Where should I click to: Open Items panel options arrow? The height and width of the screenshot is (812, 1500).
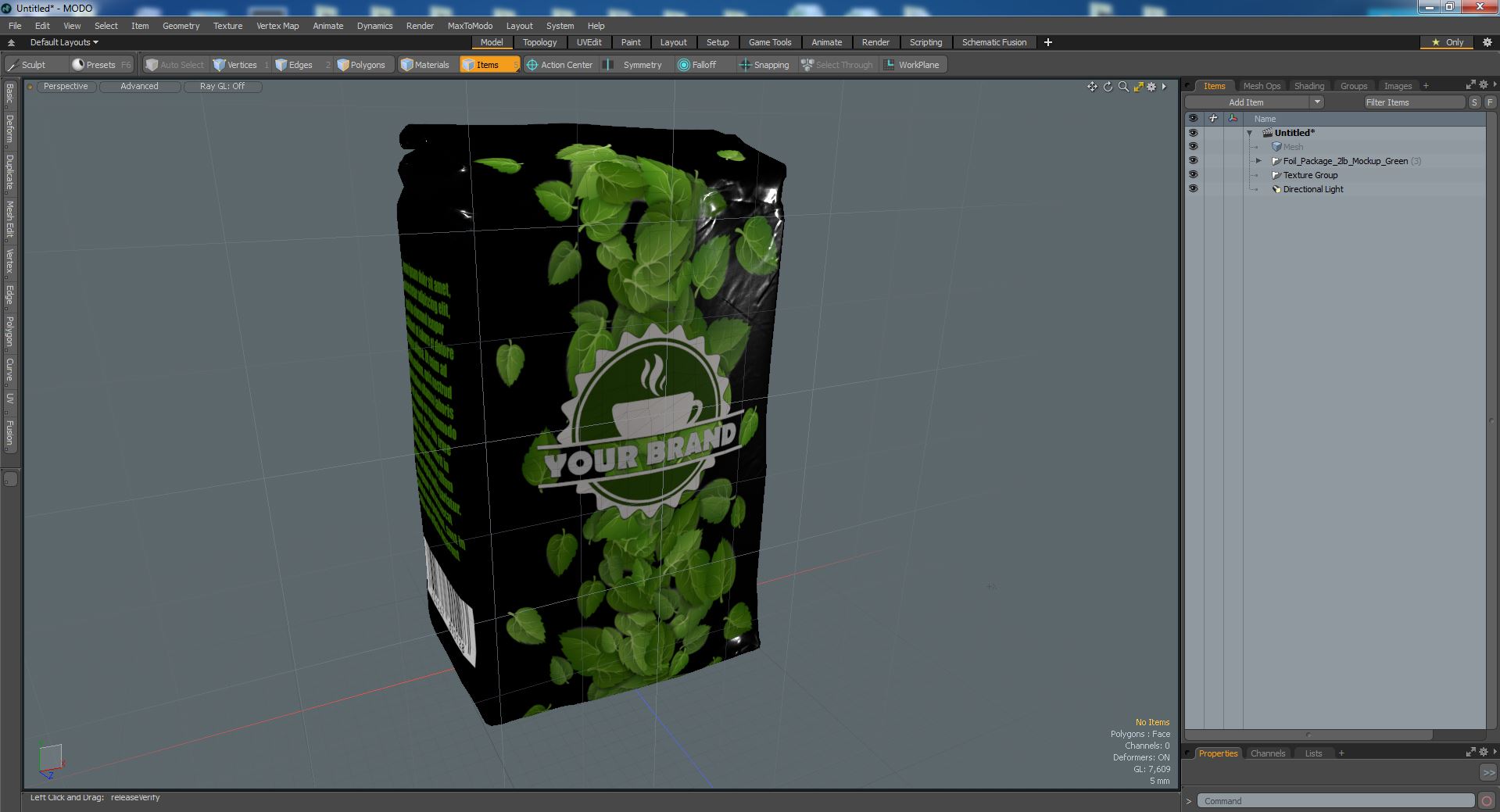point(1495,84)
